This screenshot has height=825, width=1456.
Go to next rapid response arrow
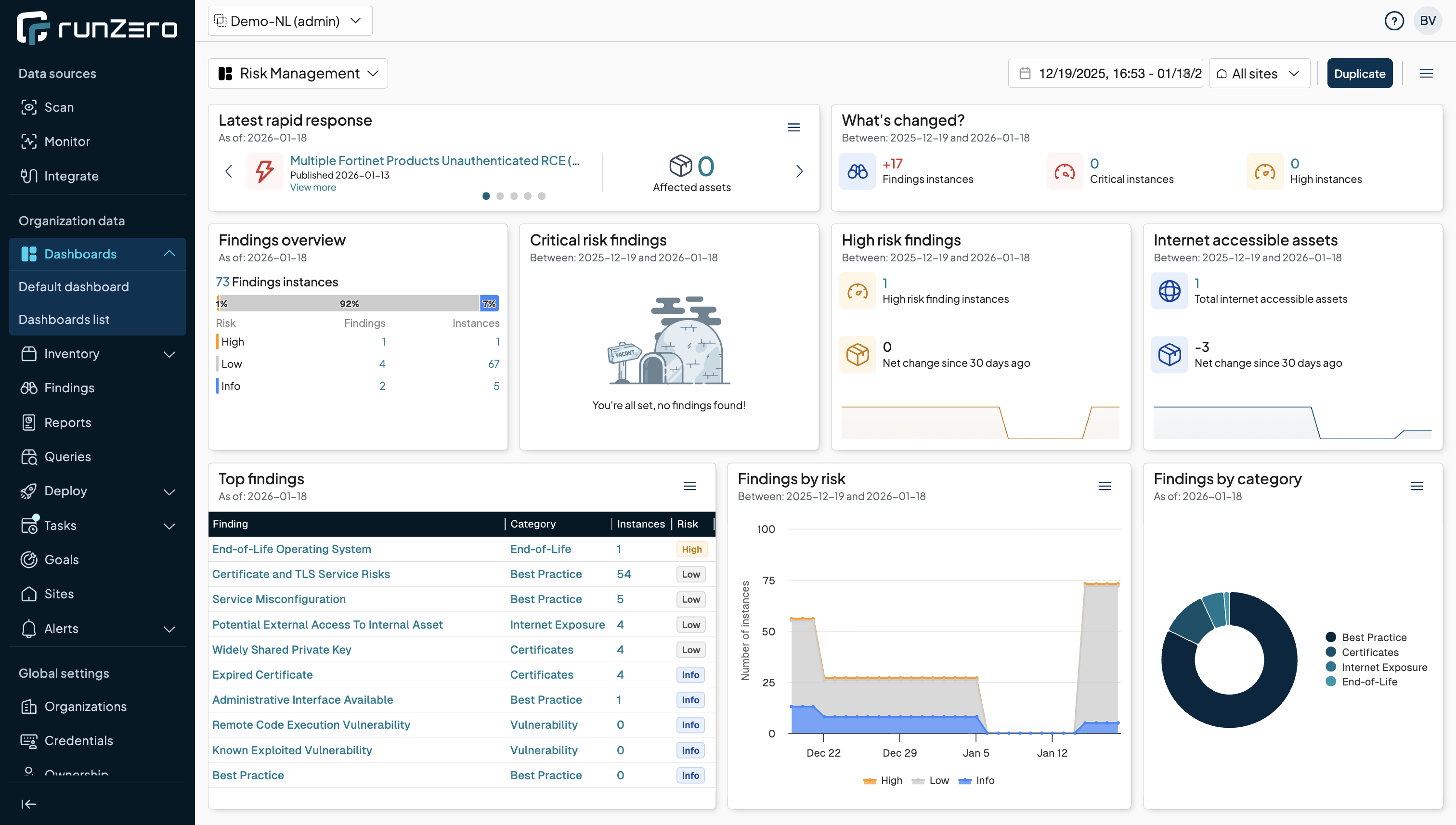pyautogui.click(x=799, y=171)
